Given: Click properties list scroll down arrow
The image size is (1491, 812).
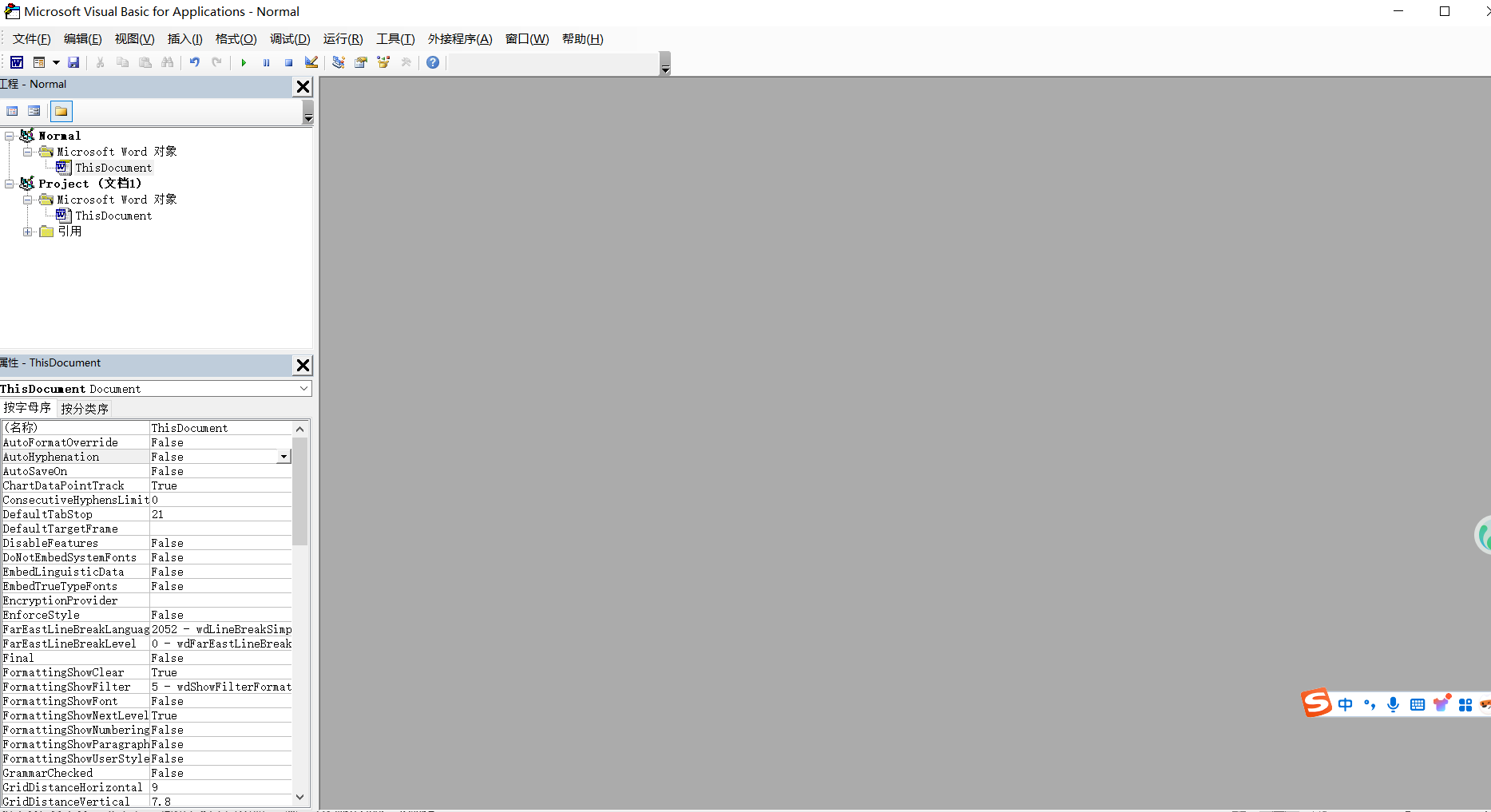Looking at the screenshot, I should click(300, 797).
